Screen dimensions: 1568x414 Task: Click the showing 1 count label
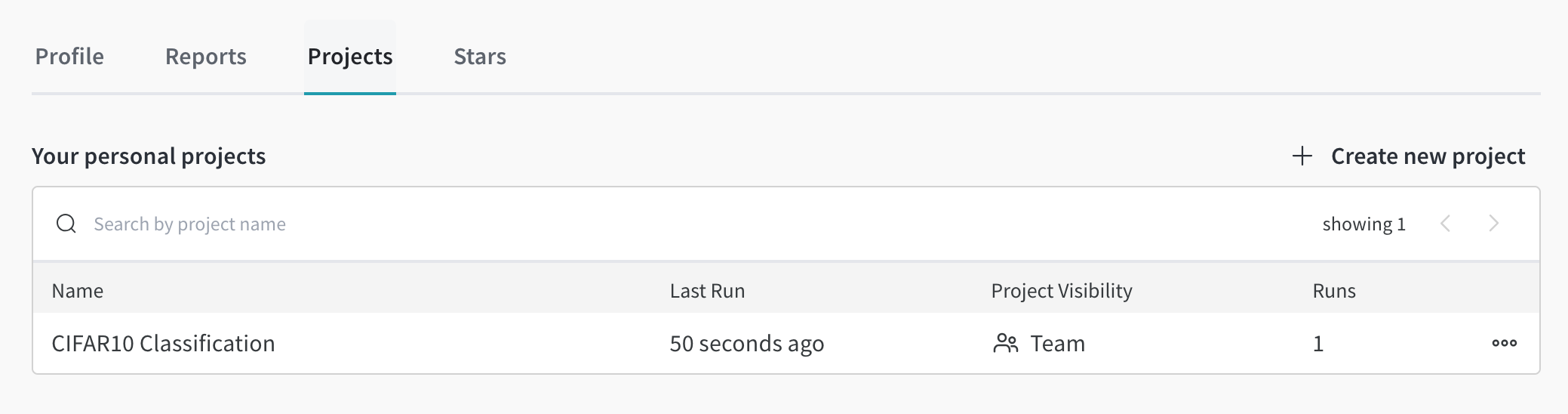1364,224
